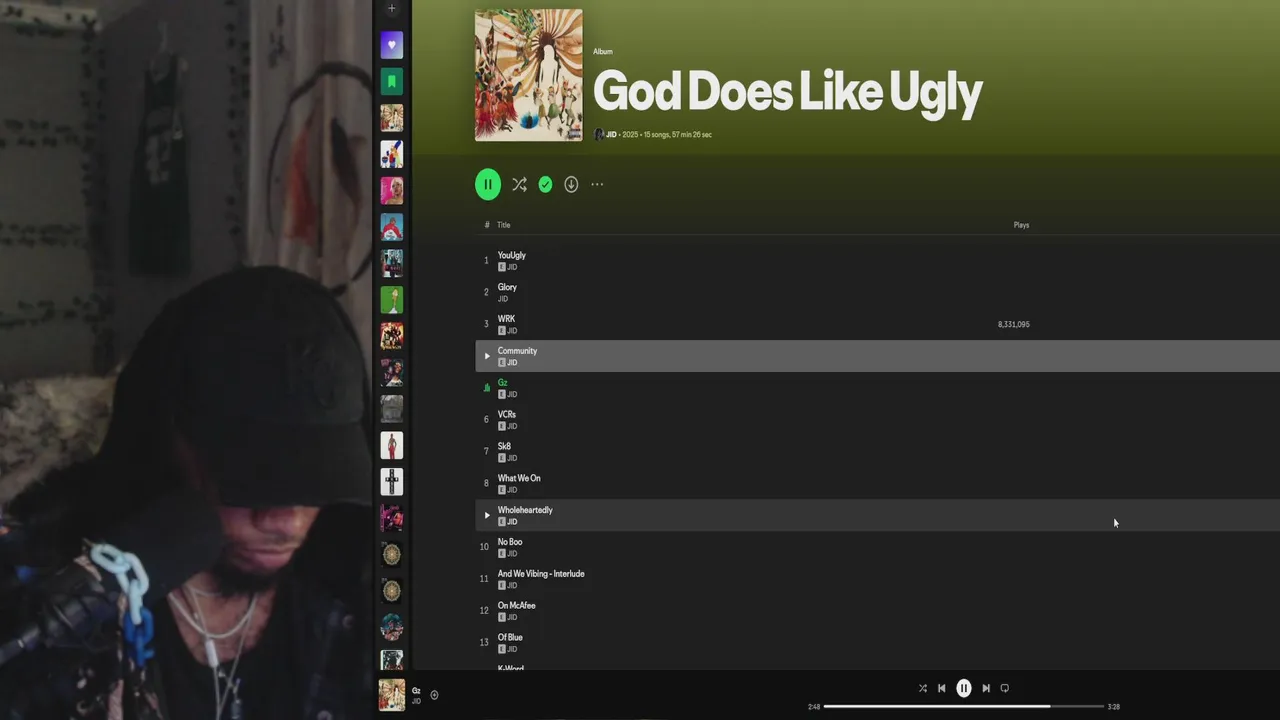Pause playback with white player bar button

click(x=964, y=688)
